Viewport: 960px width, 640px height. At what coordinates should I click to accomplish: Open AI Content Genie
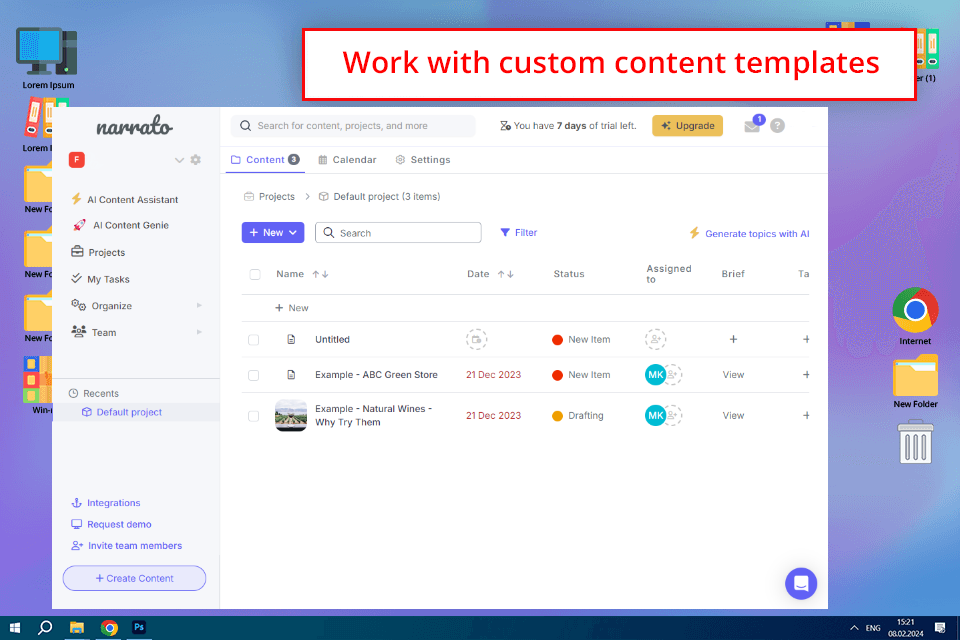[x=121, y=225]
